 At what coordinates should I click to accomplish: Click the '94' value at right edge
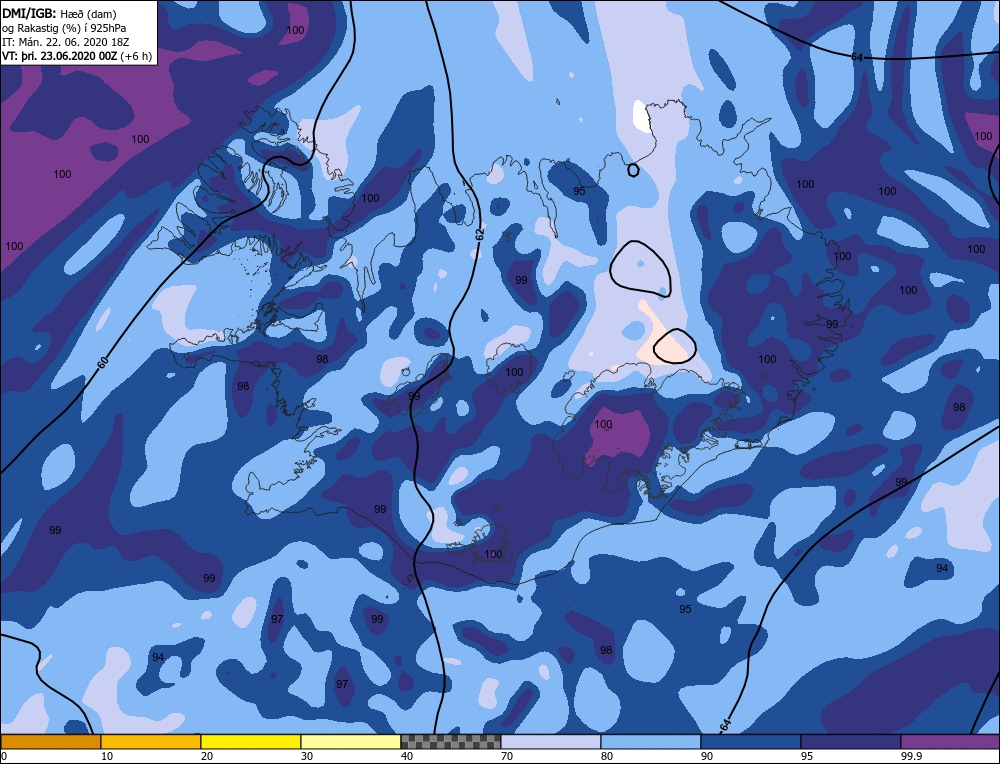[x=942, y=568]
